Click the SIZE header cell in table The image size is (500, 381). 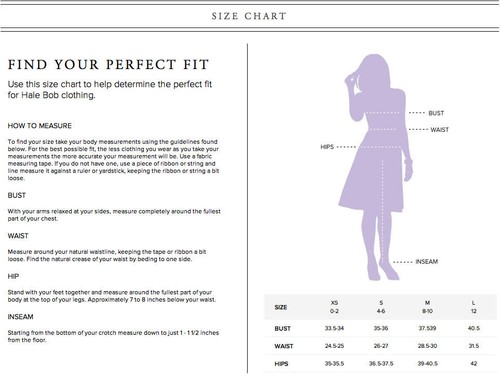tap(281, 307)
